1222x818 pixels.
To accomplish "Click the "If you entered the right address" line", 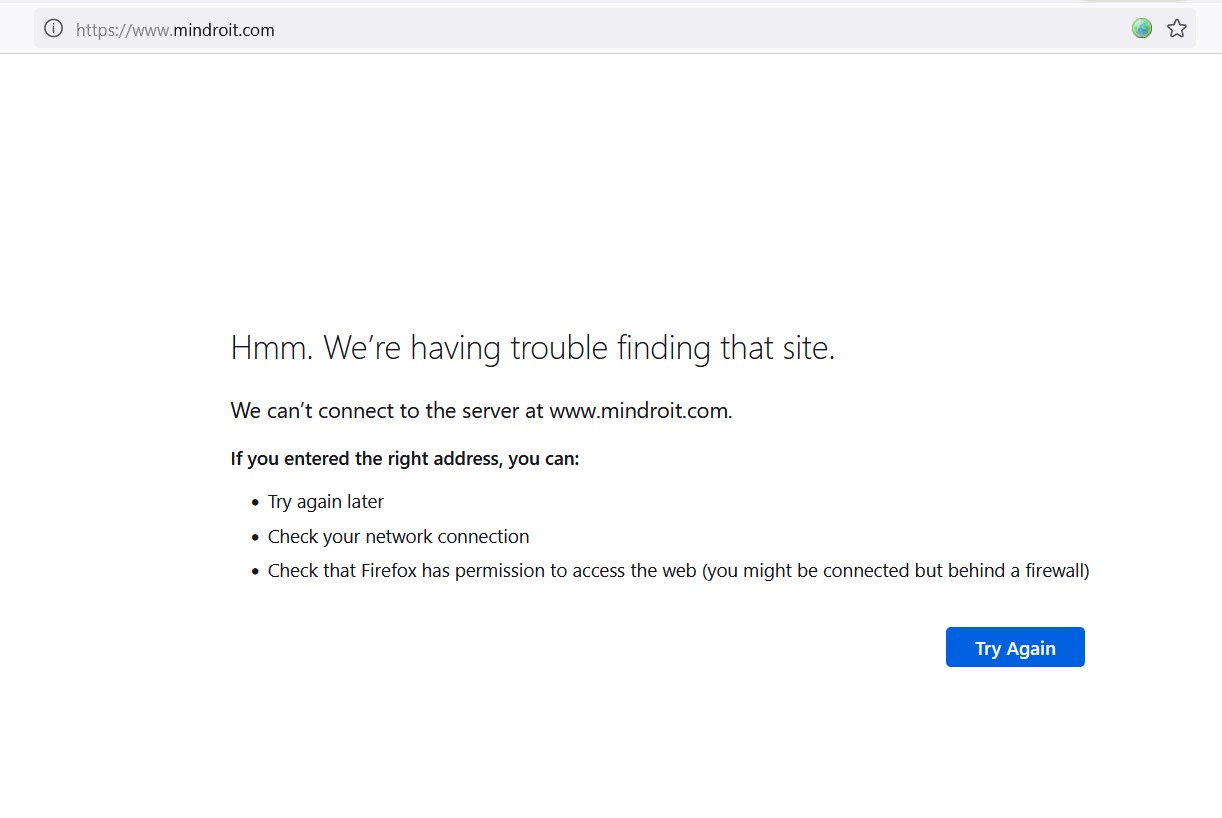I will (405, 459).
